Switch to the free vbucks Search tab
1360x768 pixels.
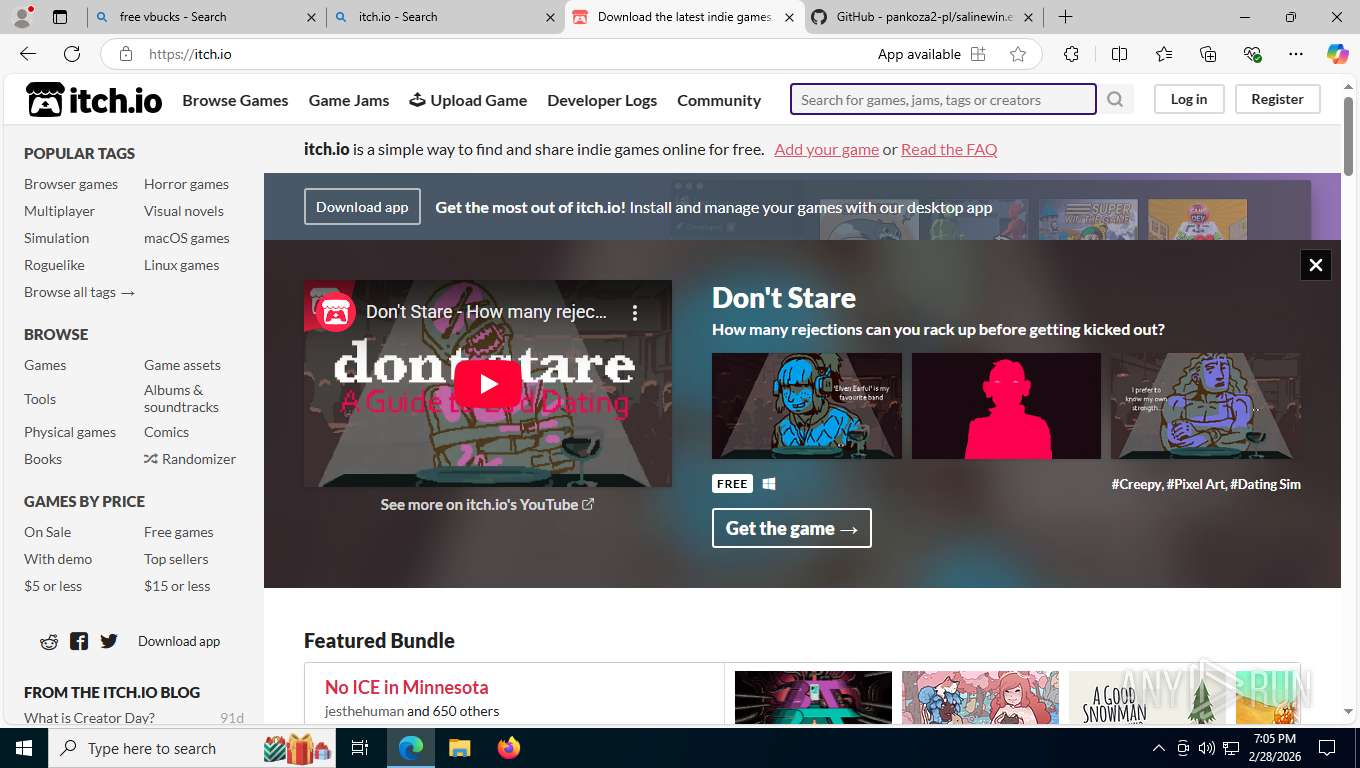[x=205, y=17]
